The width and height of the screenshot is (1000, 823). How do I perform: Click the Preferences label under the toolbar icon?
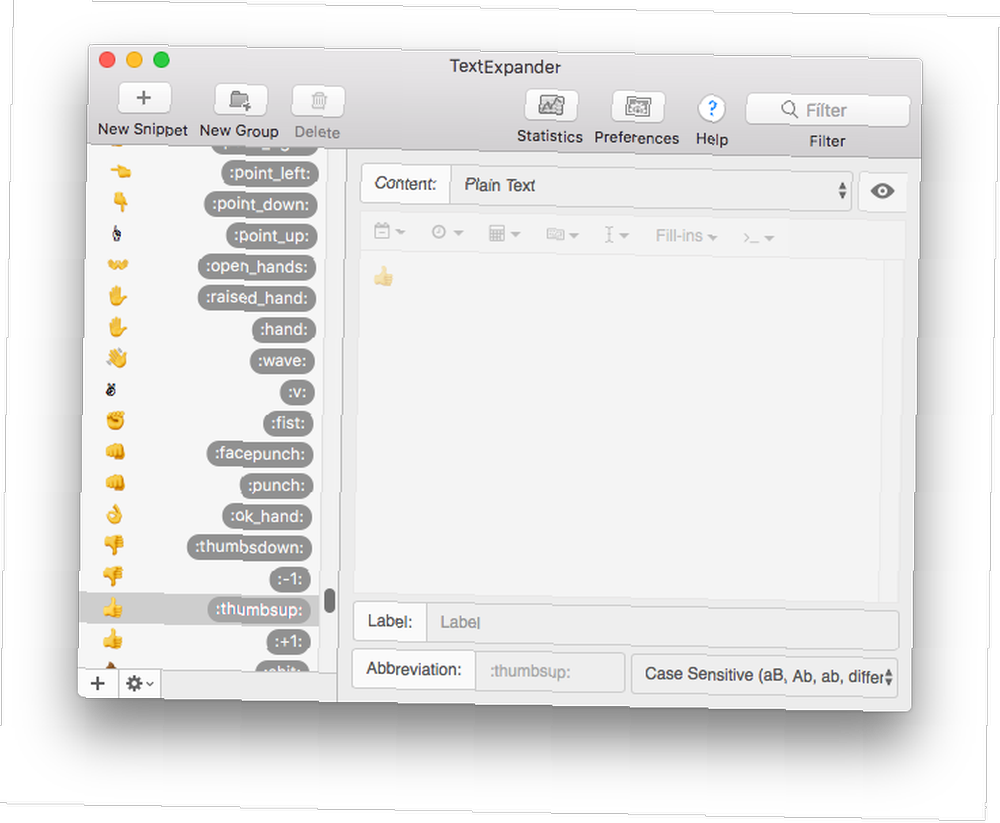point(636,138)
